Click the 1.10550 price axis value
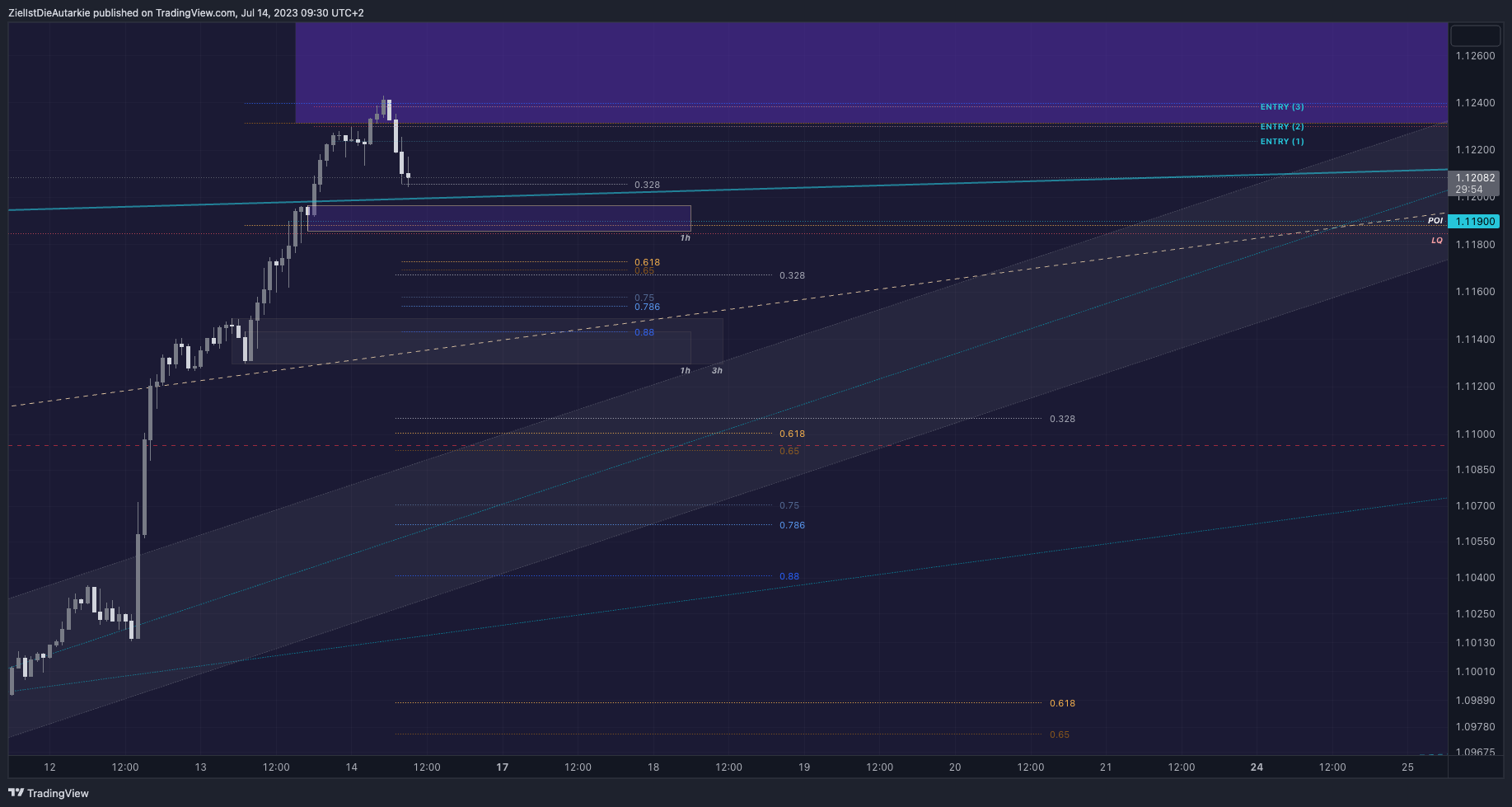This screenshot has height=807, width=1512. click(x=1475, y=542)
